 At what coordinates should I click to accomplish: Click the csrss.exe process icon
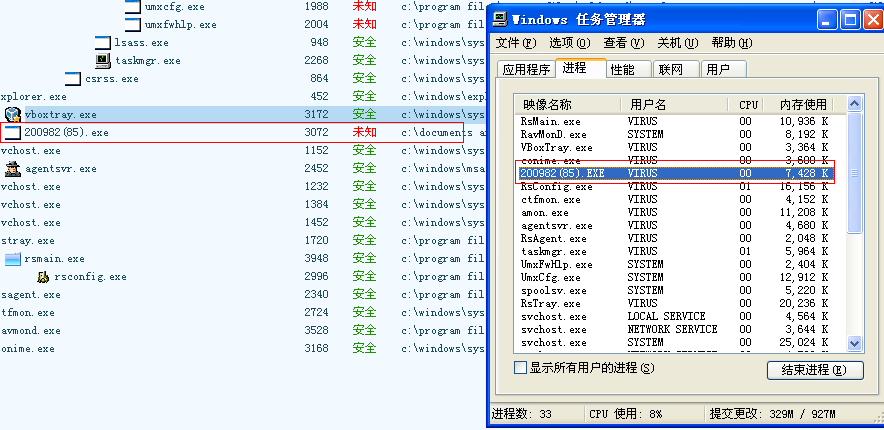(x=73, y=78)
